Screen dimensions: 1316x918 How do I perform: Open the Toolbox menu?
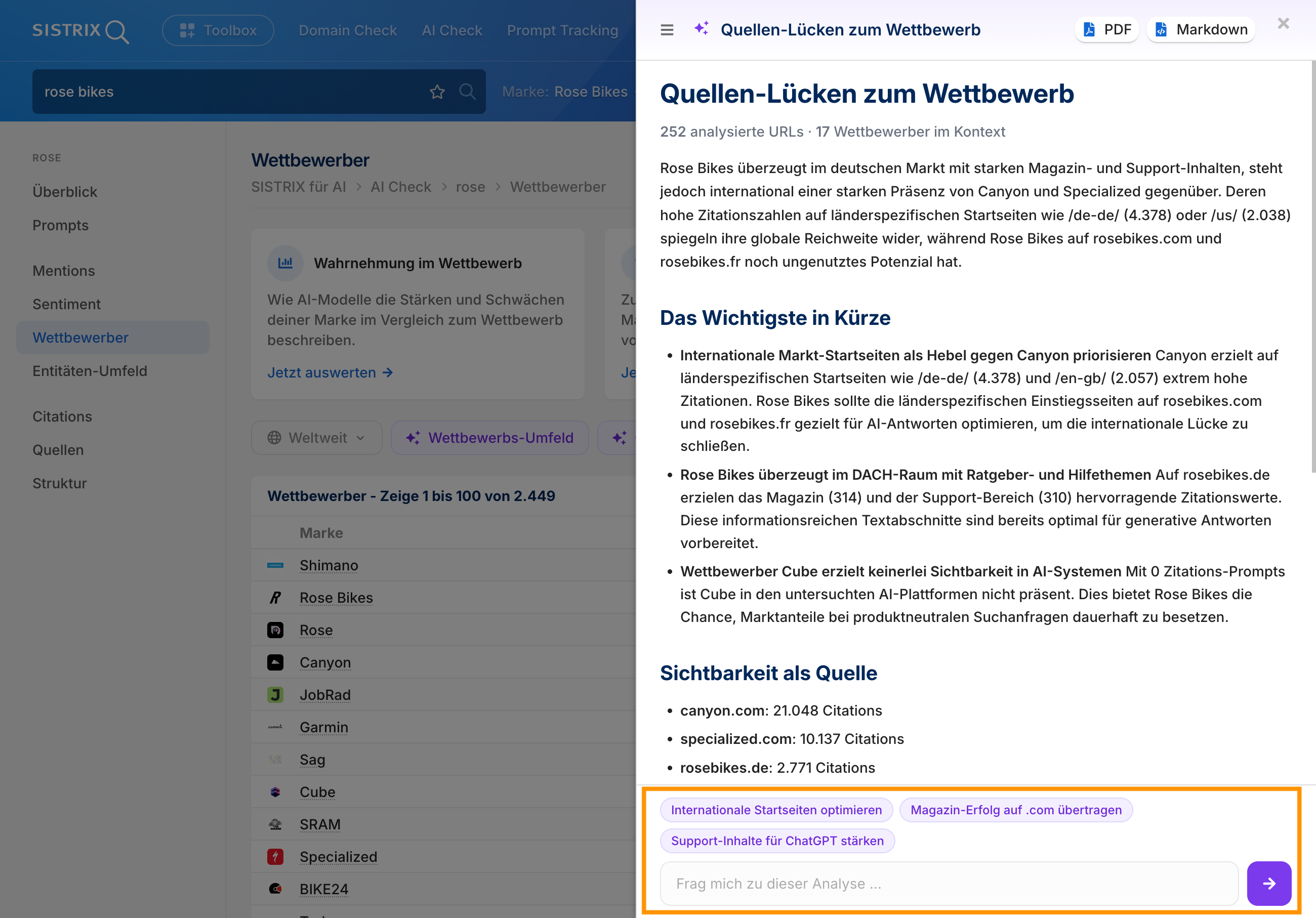[x=218, y=30]
